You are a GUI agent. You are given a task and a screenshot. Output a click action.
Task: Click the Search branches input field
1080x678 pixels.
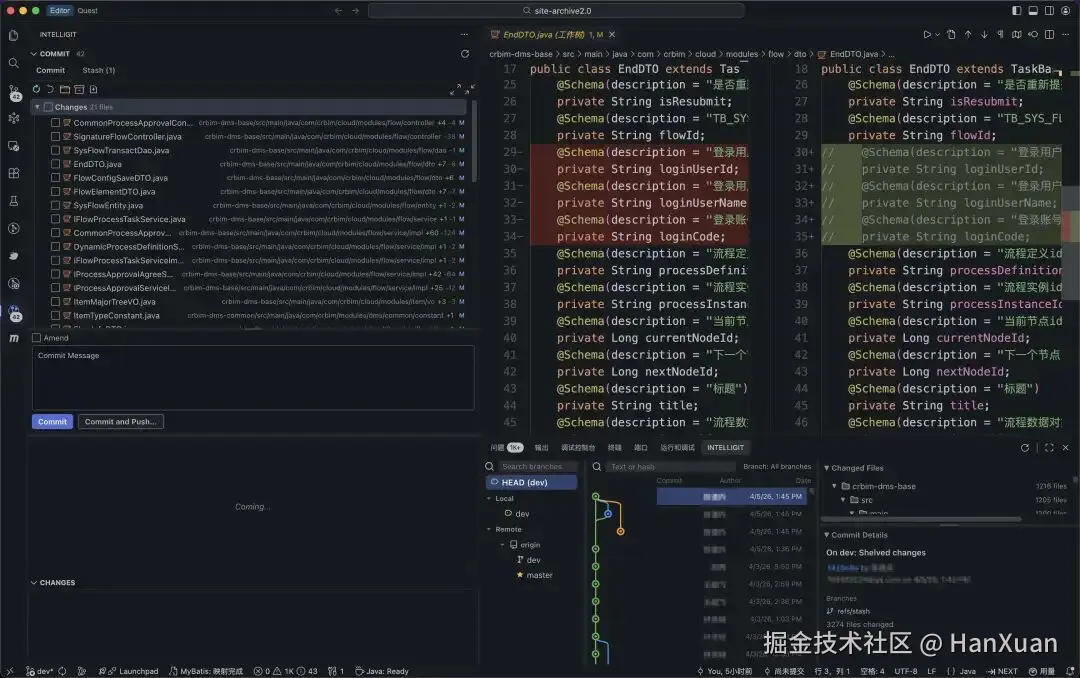click(x=539, y=466)
